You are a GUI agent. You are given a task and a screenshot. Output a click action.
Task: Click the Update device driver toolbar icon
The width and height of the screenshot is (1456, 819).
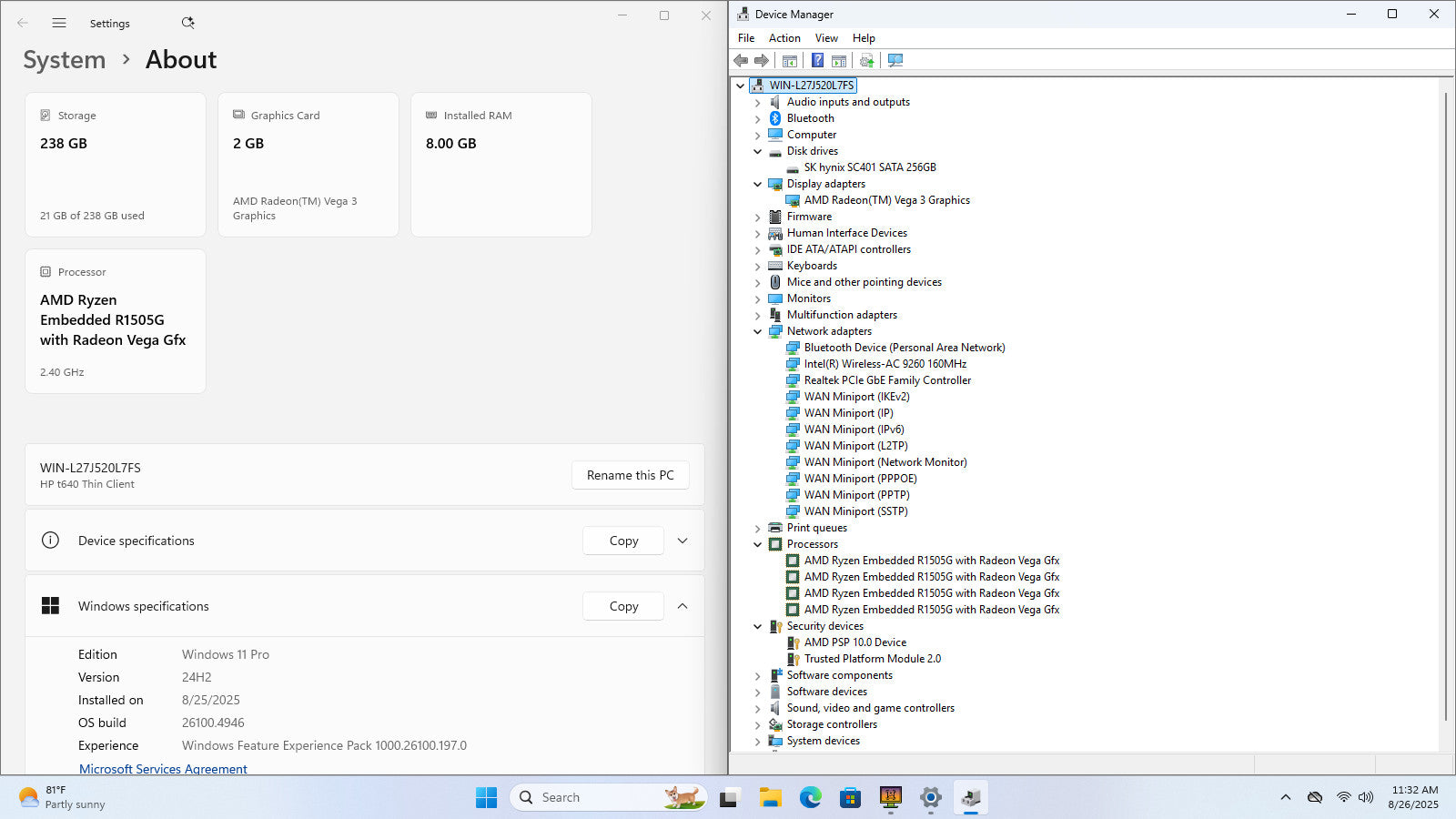(x=866, y=60)
